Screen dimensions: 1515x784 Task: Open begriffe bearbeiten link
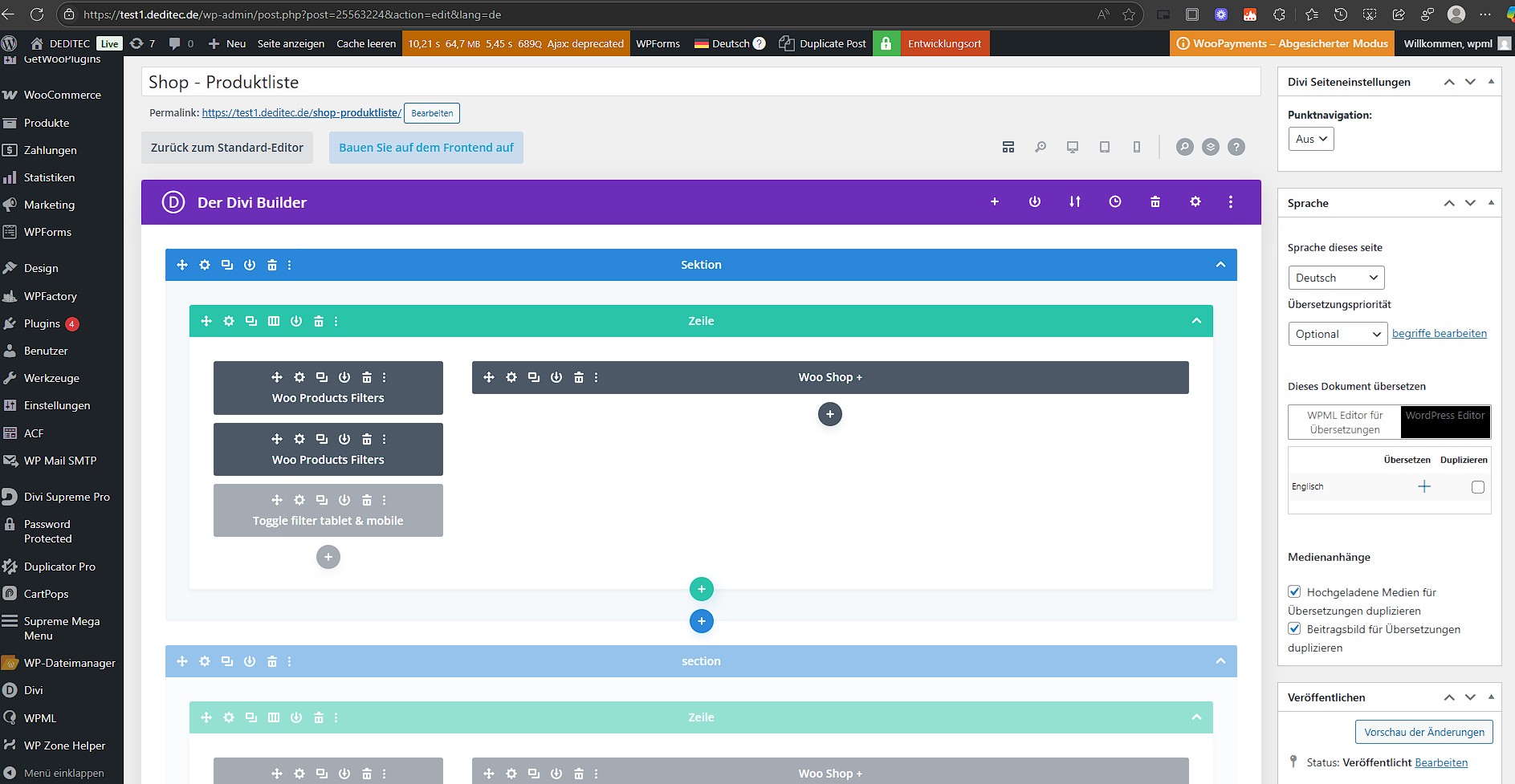(x=1440, y=334)
